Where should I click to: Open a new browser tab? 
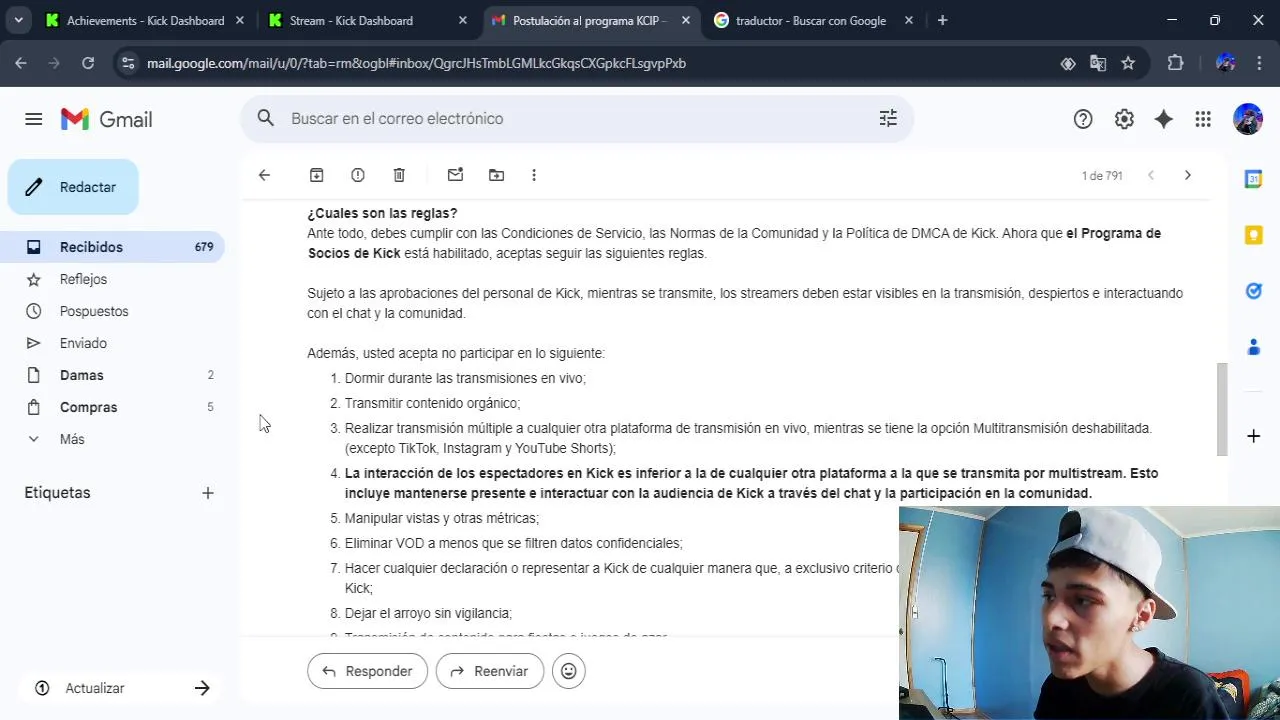pyautogui.click(x=942, y=20)
